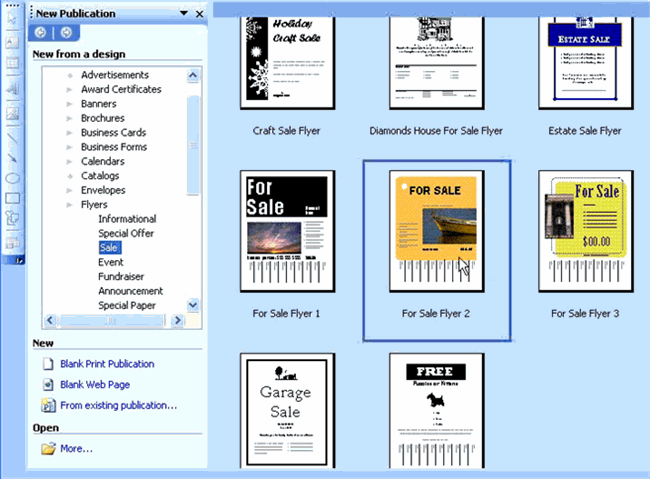This screenshot has height=479, width=650.
Task: Expand the Brochures category arrow
Action: coord(69,118)
